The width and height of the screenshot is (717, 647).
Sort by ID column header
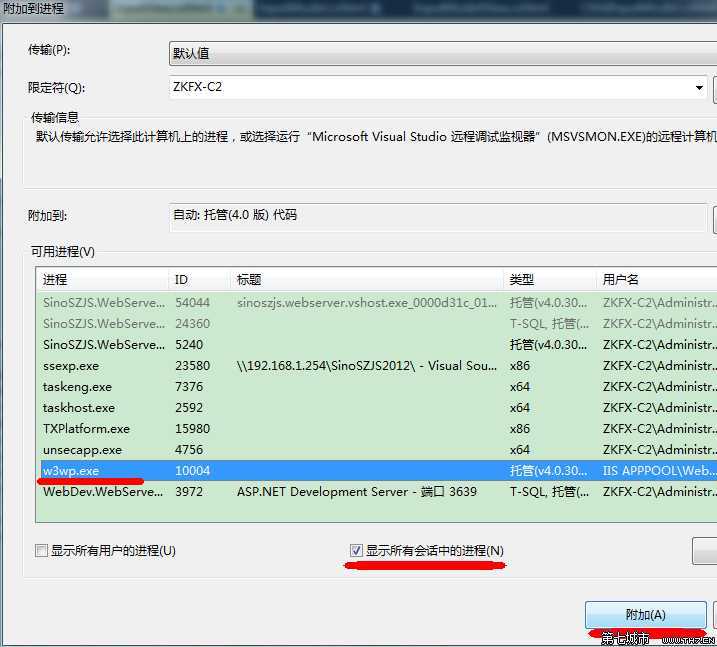(x=199, y=279)
